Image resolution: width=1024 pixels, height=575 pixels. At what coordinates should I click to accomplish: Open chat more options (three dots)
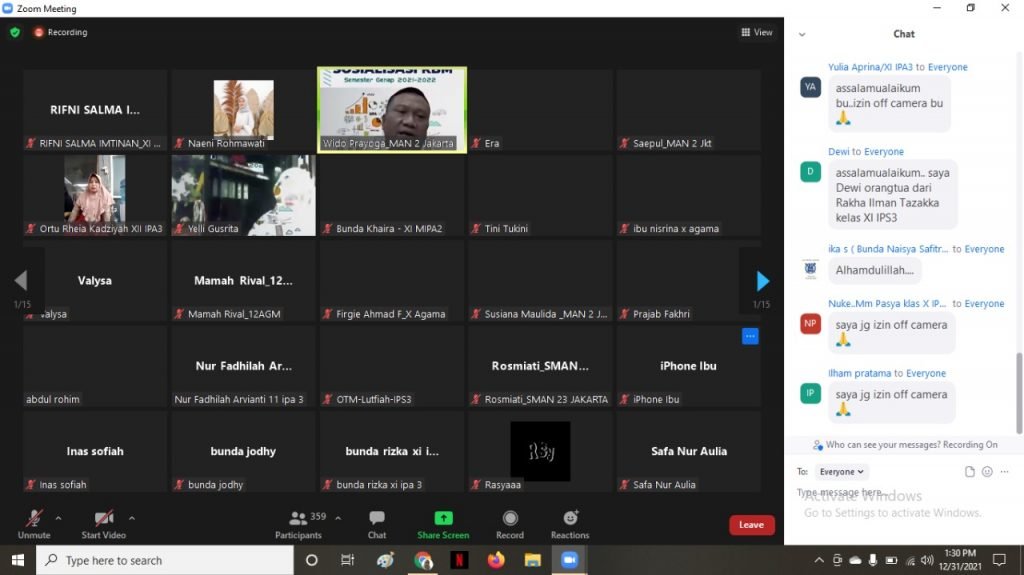(1005, 472)
